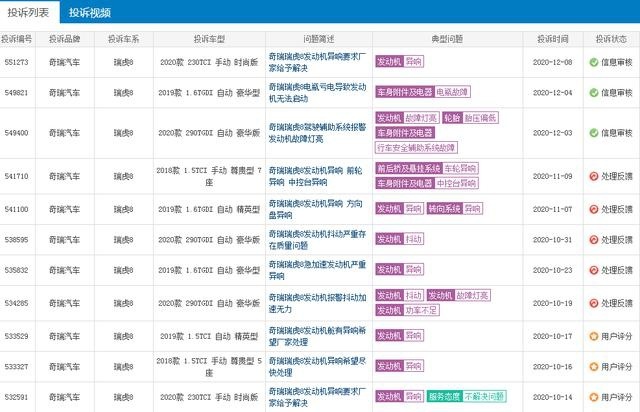Click the 投诉状态 column header
Screen dimensions: 640x412
611,39
